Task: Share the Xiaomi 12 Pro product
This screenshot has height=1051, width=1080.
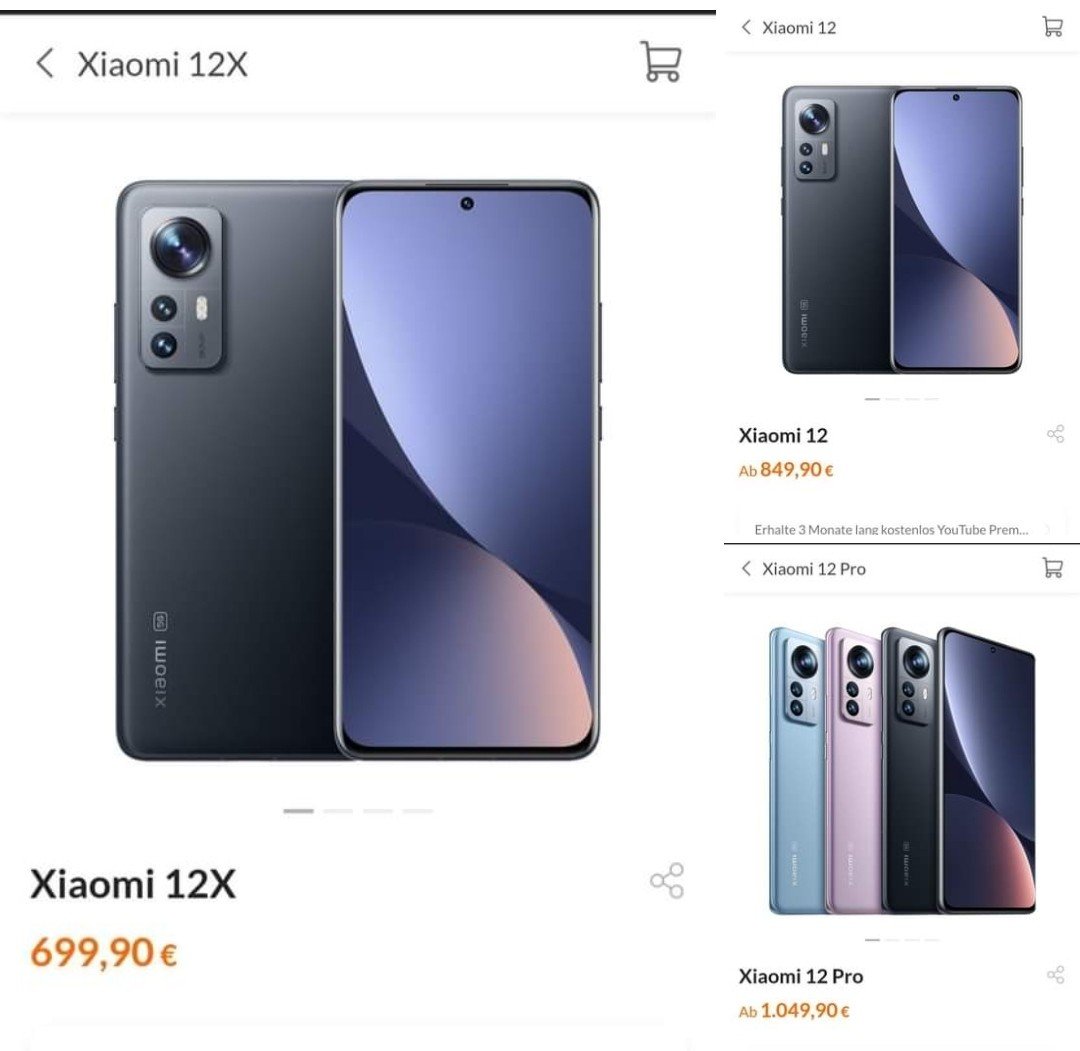Action: click(1055, 975)
